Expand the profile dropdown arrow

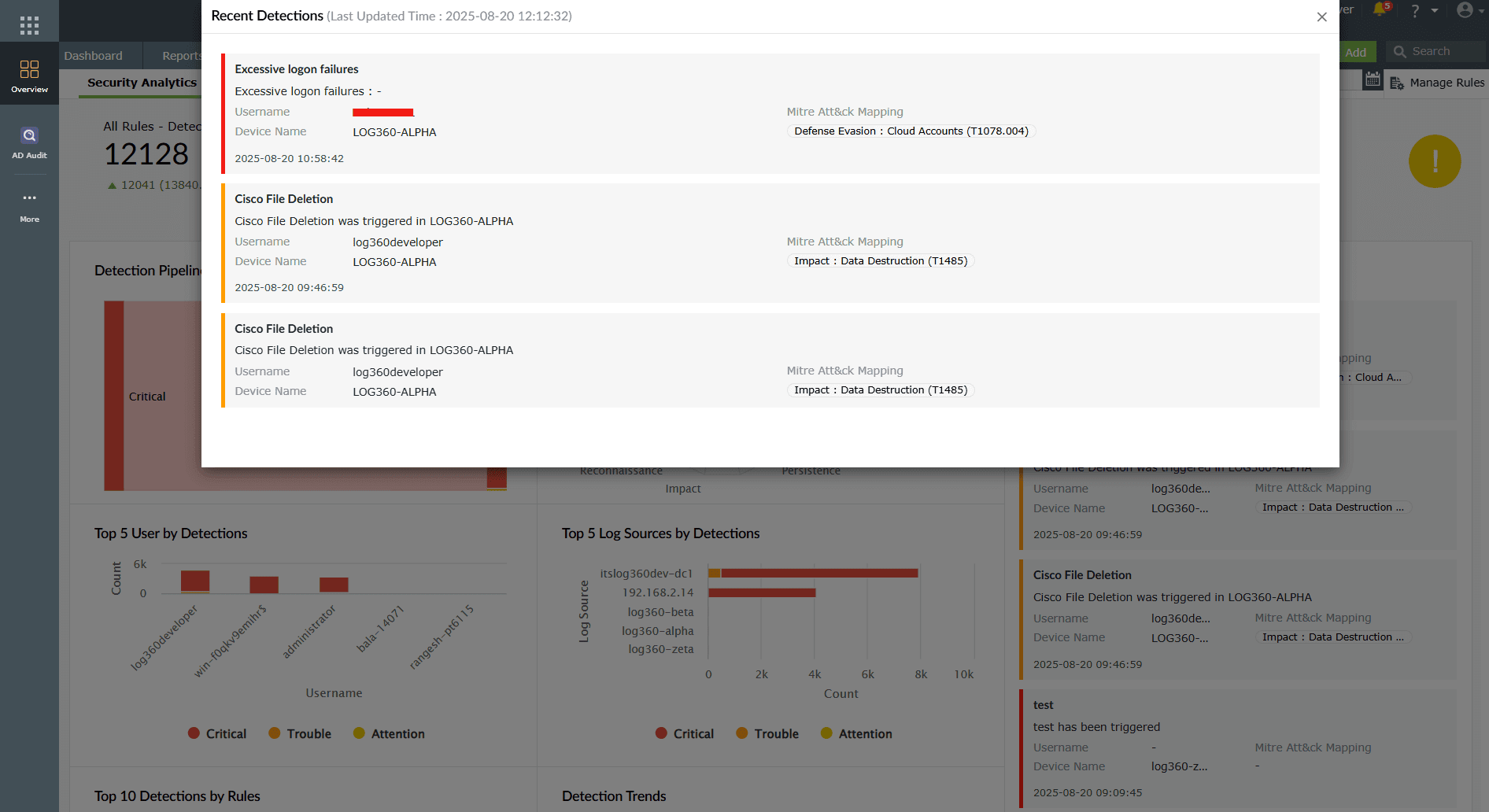coord(1480,11)
